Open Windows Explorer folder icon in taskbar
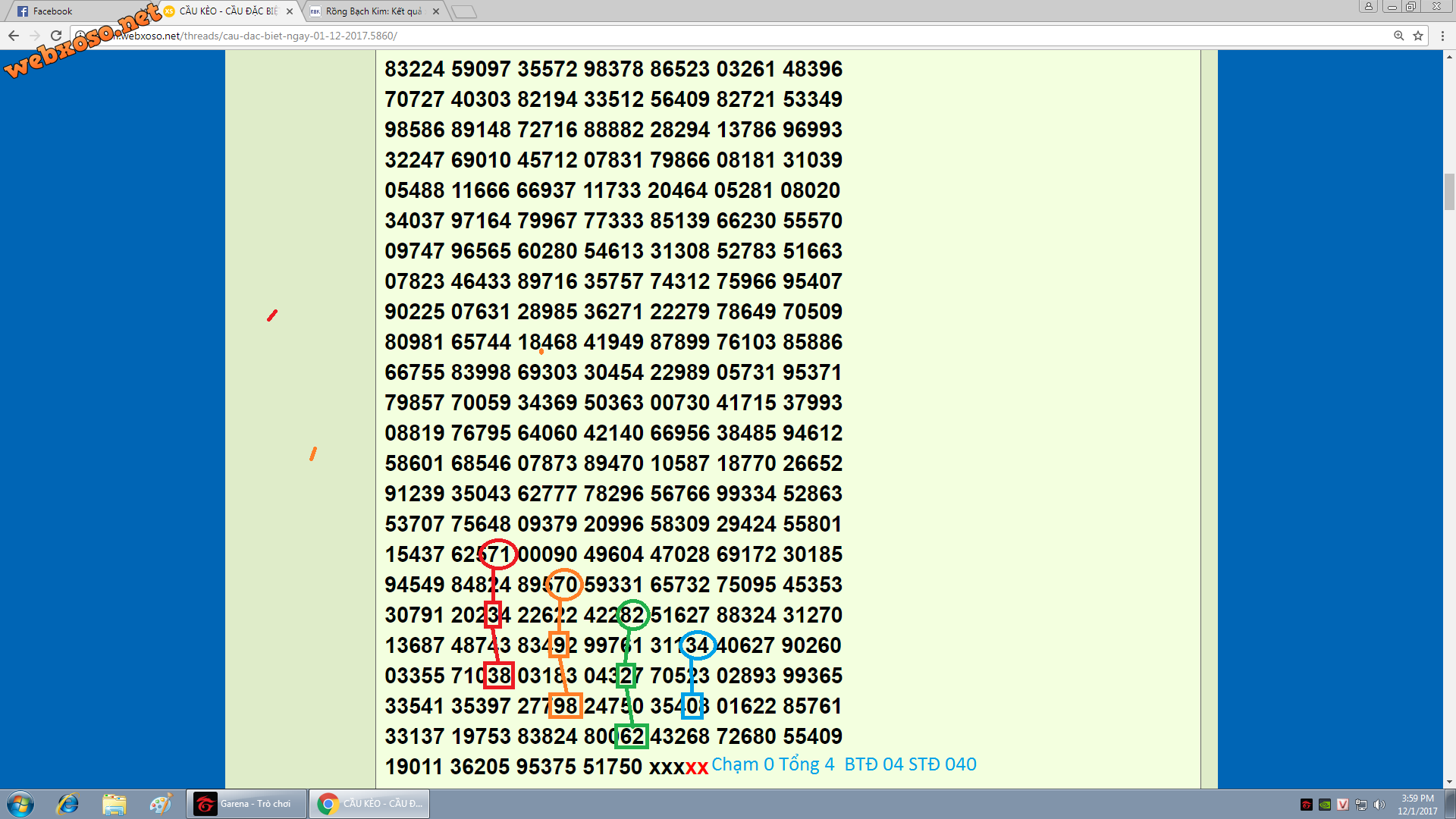The width and height of the screenshot is (1456, 819). tap(114, 804)
